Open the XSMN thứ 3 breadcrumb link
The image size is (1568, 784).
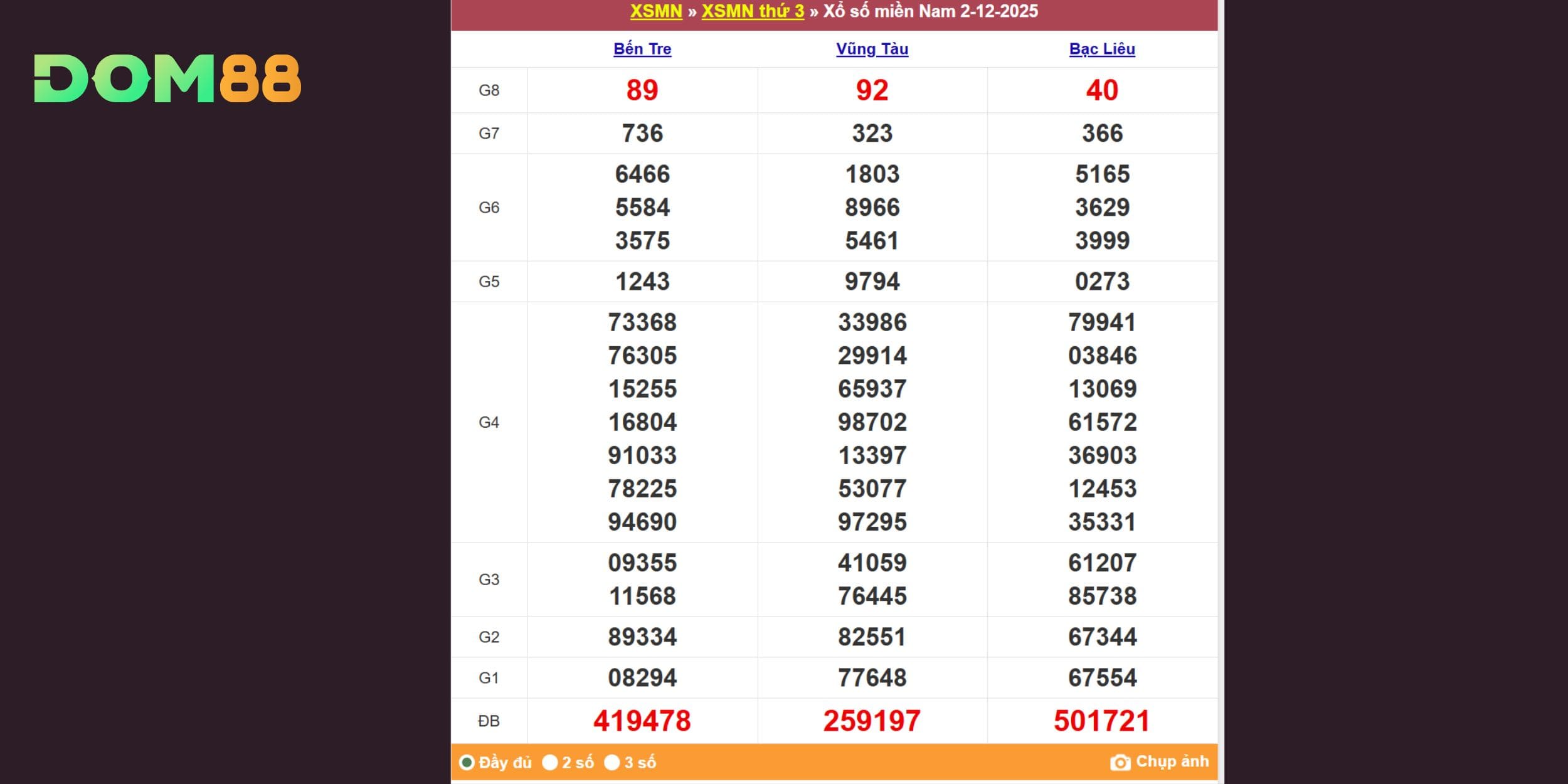(x=752, y=11)
